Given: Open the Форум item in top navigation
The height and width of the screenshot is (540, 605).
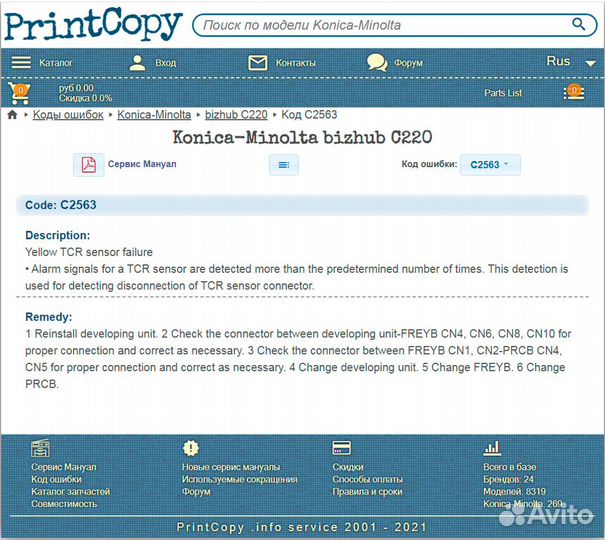Looking at the screenshot, I should coord(408,63).
